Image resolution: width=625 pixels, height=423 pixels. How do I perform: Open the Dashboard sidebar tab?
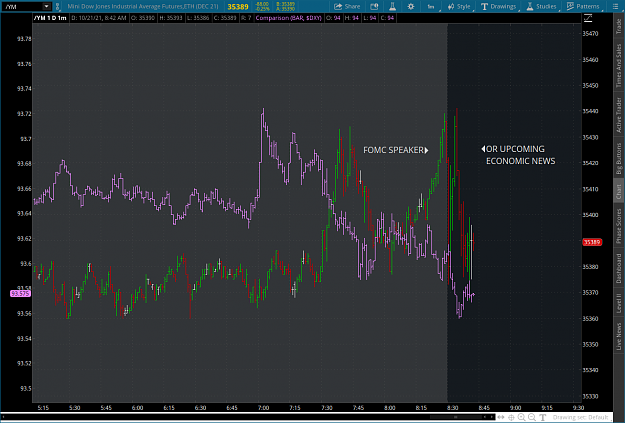point(619,268)
